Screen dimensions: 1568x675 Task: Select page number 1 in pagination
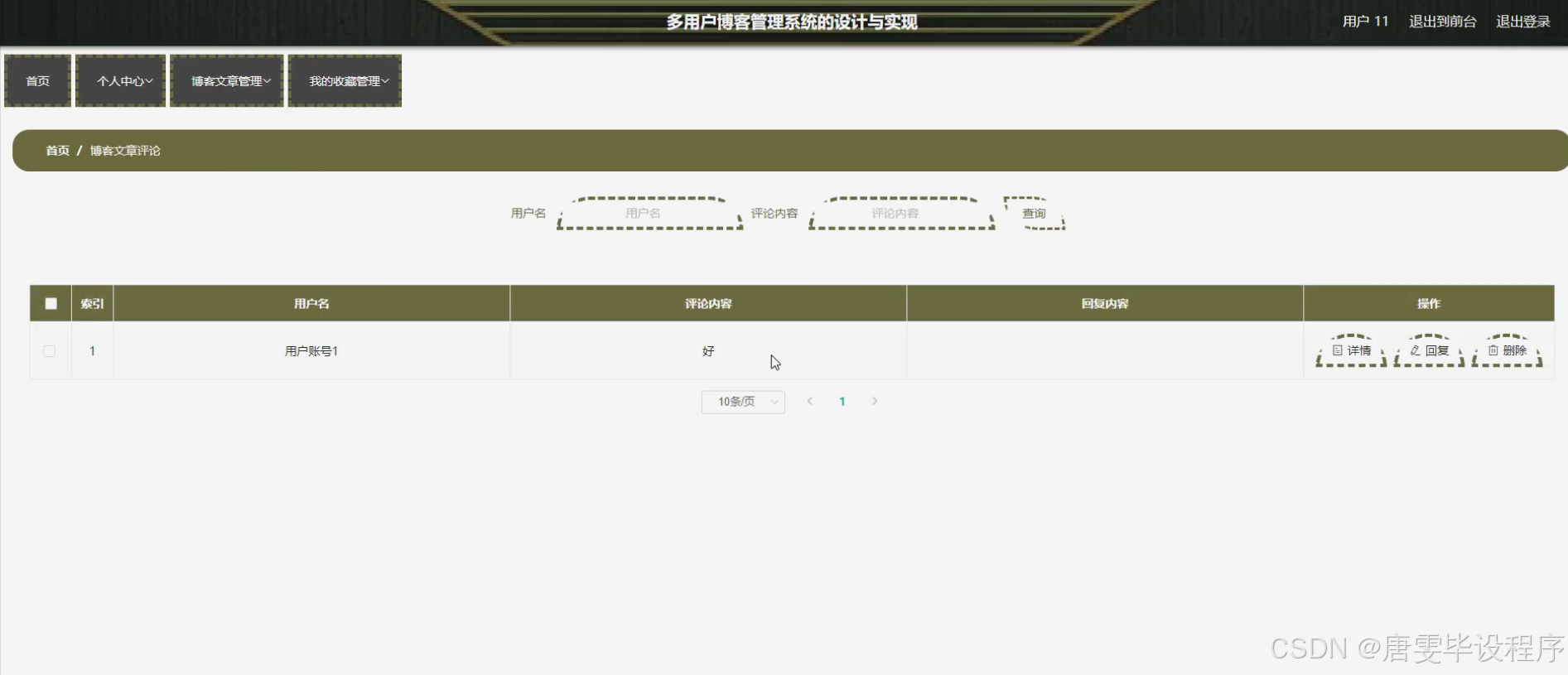pos(842,402)
